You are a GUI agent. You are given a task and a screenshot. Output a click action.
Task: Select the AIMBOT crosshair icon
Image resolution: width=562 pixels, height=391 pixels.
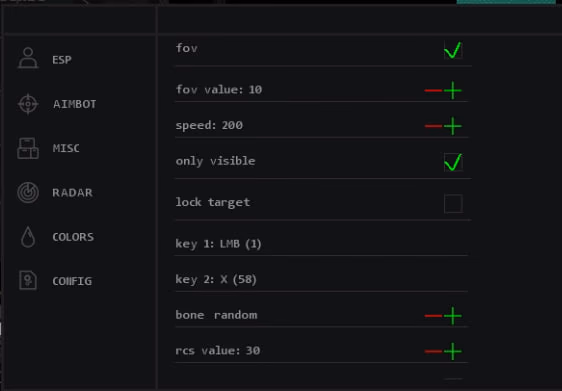[28, 104]
